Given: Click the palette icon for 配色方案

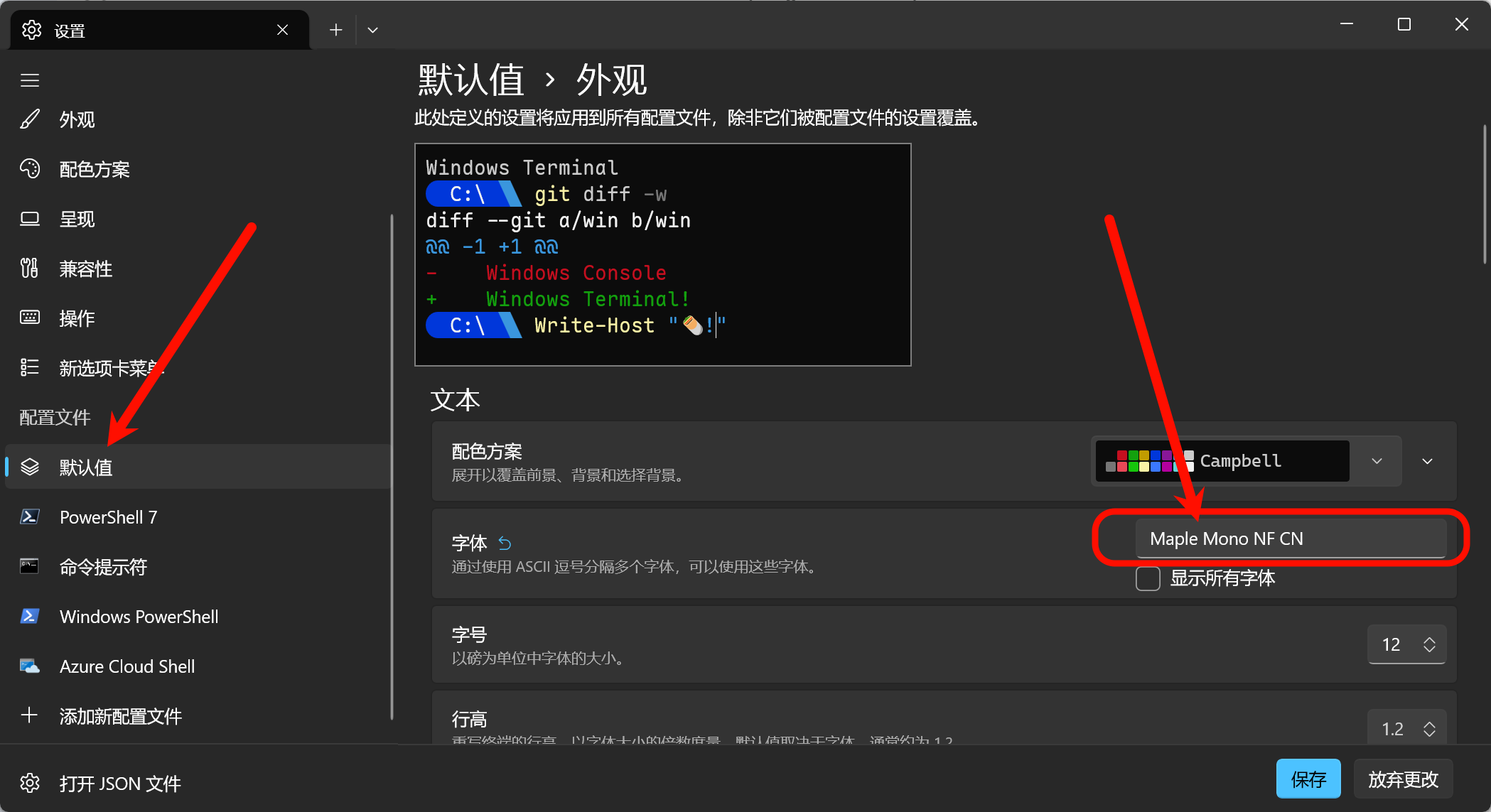Looking at the screenshot, I should (30, 169).
